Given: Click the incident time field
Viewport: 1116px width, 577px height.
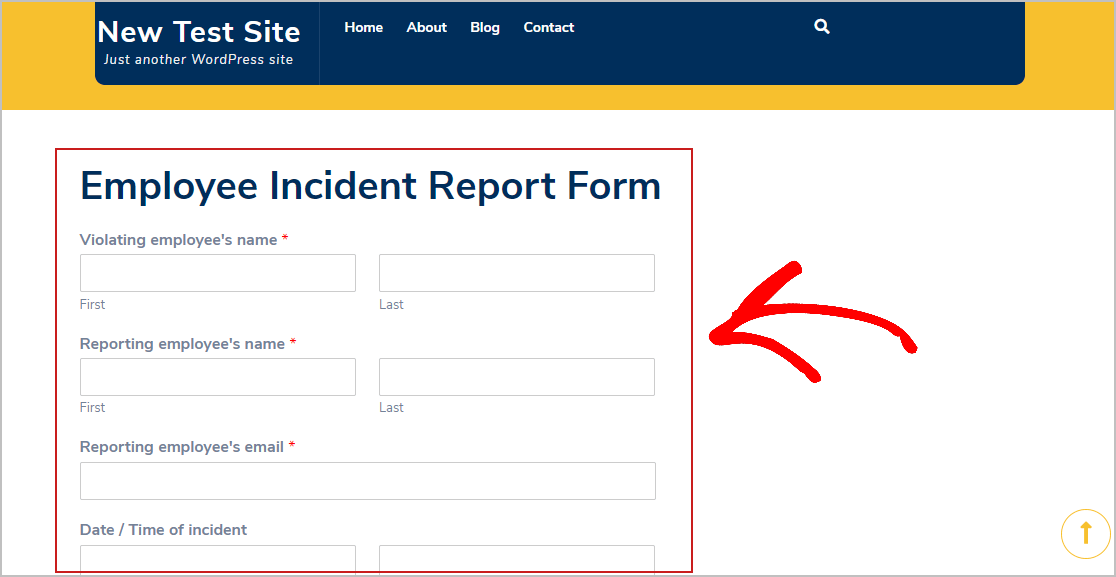Looking at the screenshot, I should (517, 559).
